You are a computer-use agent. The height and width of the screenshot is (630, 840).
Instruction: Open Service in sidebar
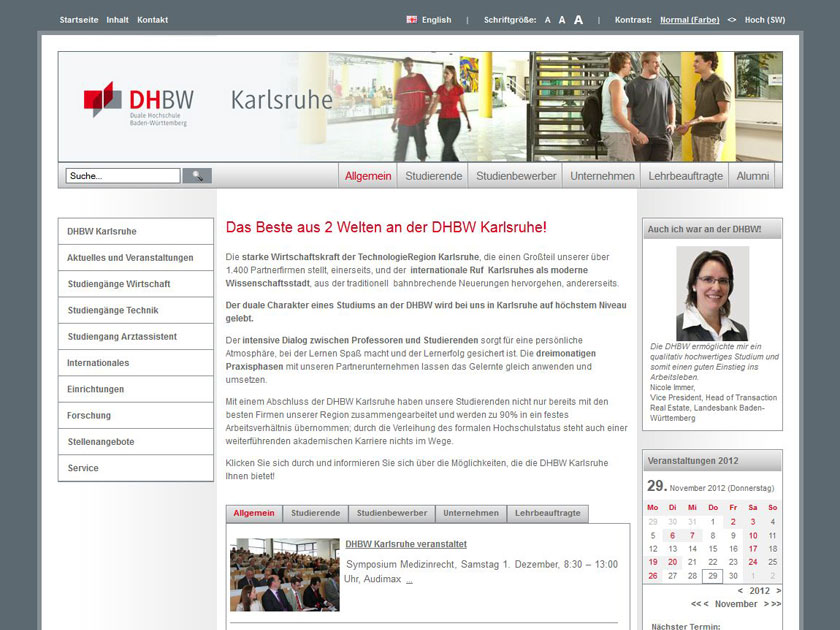[136, 468]
